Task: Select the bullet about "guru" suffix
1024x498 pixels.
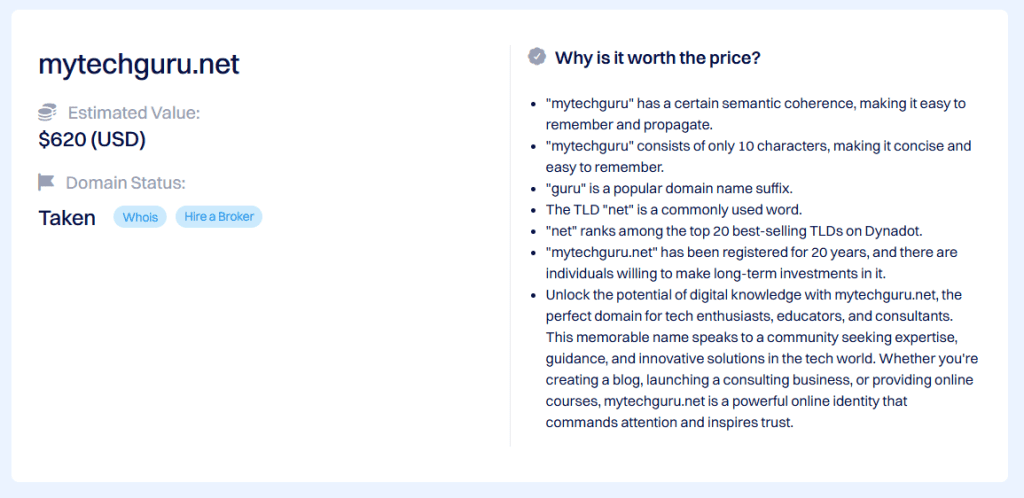Action: pyautogui.click(x=670, y=188)
